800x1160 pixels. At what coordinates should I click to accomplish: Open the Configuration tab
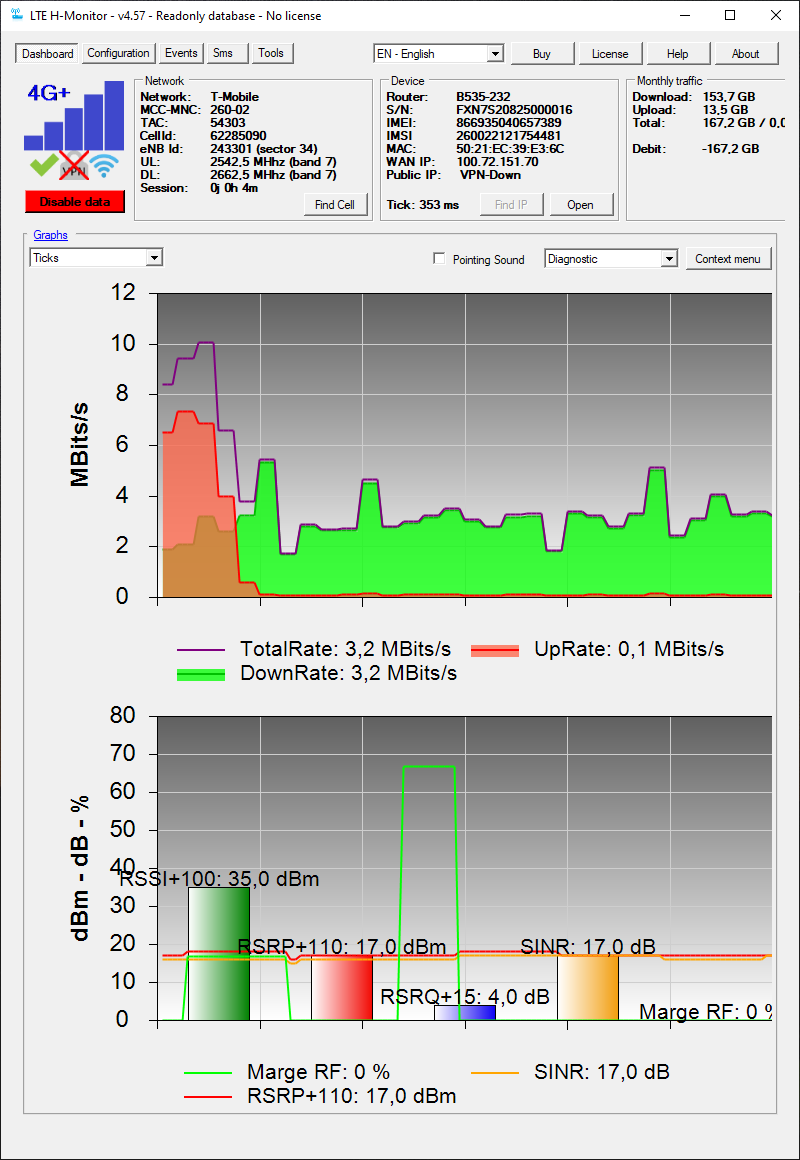pyautogui.click(x=118, y=53)
